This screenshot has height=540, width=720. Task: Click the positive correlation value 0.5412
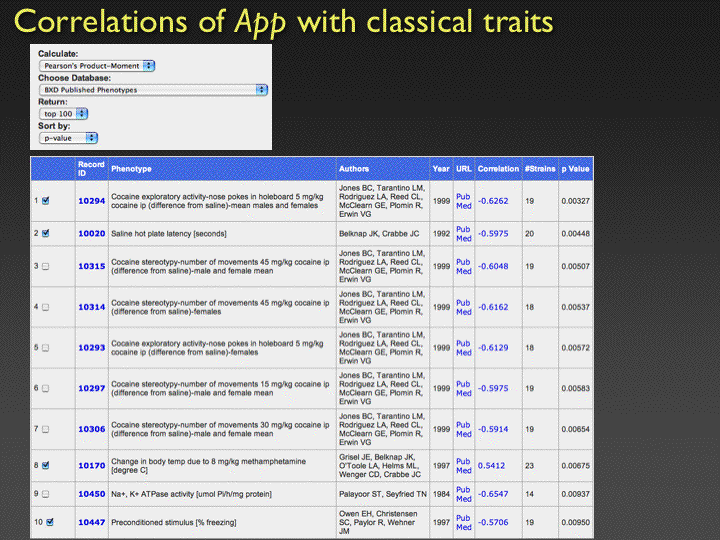(492, 465)
